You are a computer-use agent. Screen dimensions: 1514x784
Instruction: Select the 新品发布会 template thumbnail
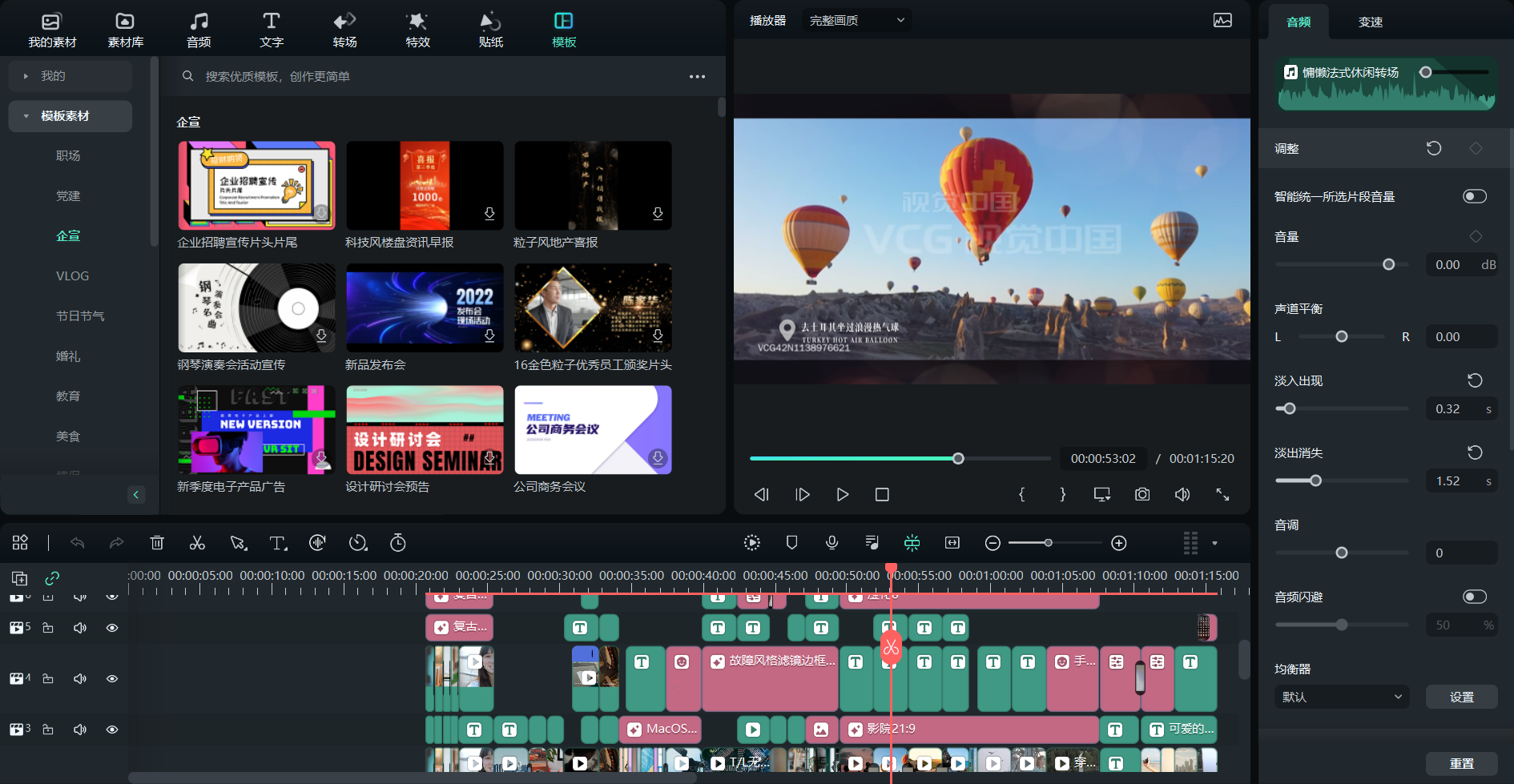425,308
